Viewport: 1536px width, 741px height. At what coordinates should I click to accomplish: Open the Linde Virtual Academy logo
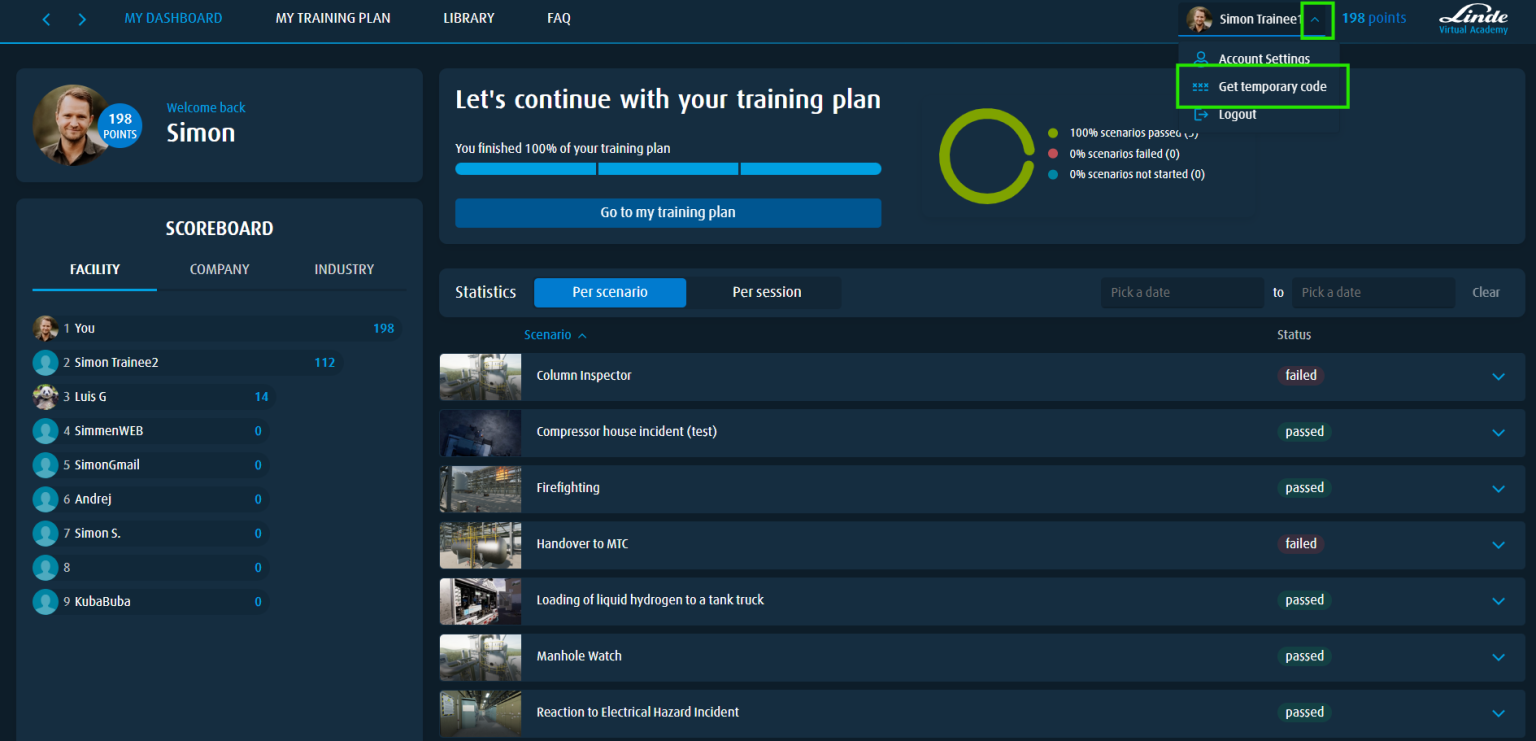[x=1474, y=19]
